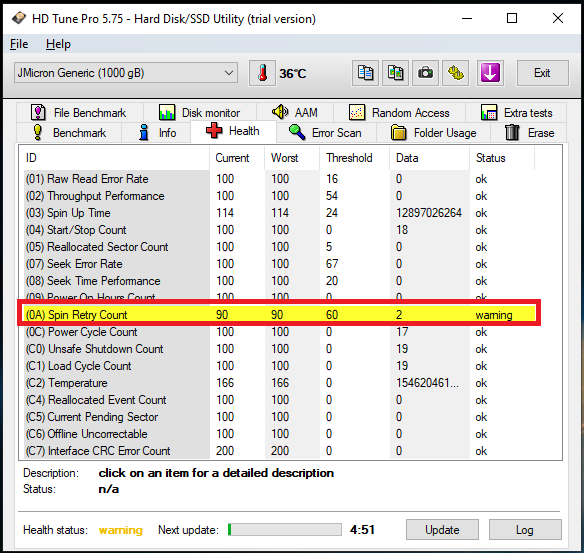584x553 pixels.
Task: Select the (07) Seek Error Rate row
Action: pos(279,264)
